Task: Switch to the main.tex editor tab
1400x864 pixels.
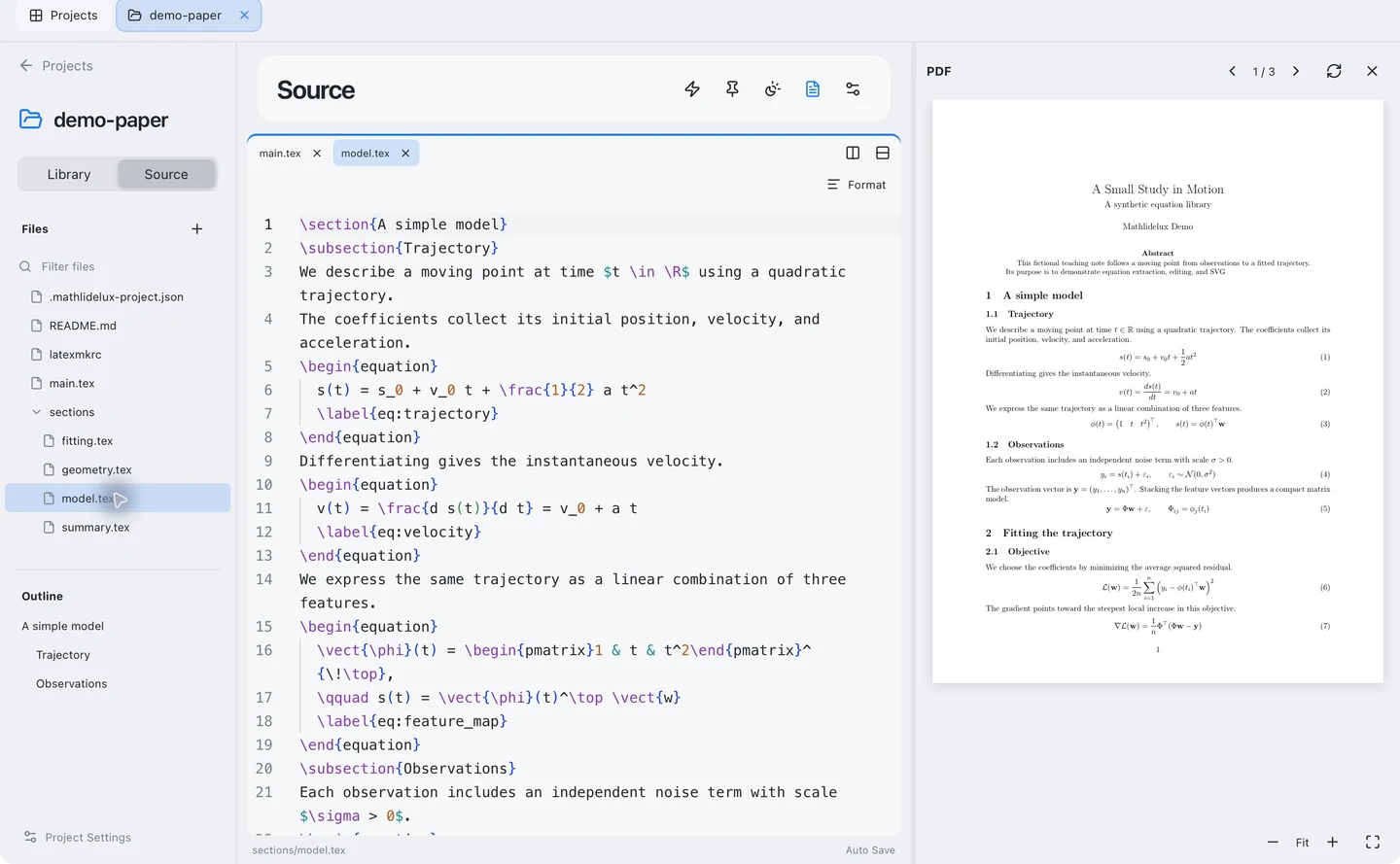Action: click(280, 154)
